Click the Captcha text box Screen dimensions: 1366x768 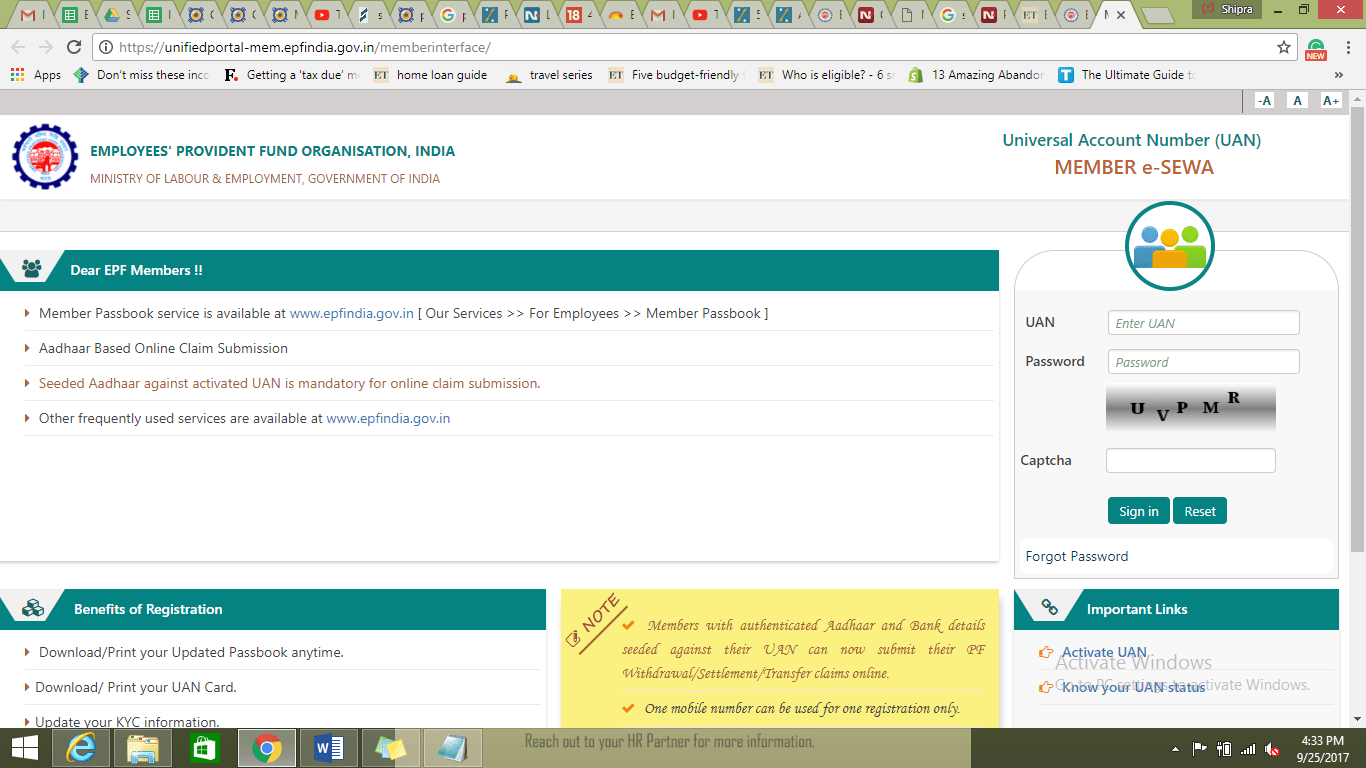click(1190, 460)
